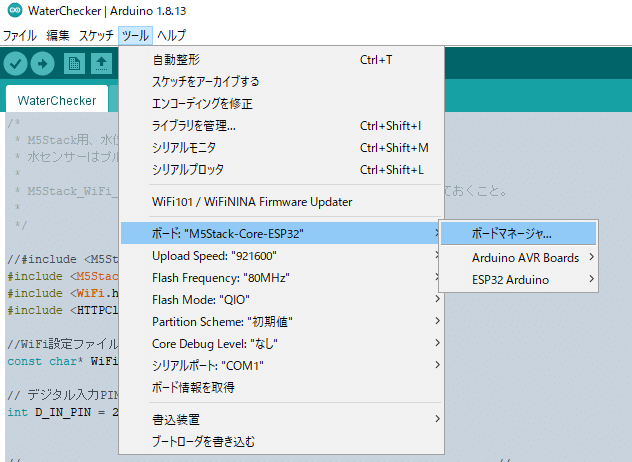Click the Arduino logo in title bar
This screenshot has height=462, width=632.
[x=15, y=10]
